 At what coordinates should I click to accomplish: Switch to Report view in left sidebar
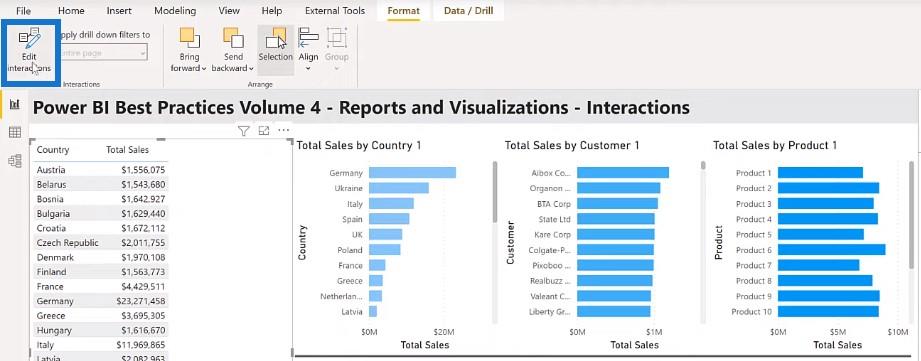pos(15,104)
